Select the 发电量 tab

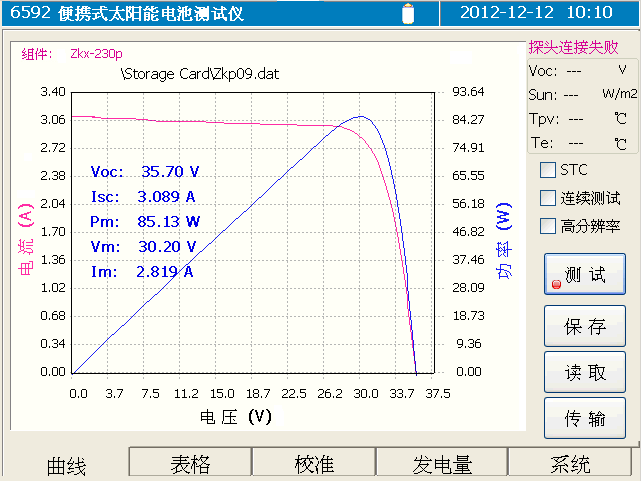442,464
